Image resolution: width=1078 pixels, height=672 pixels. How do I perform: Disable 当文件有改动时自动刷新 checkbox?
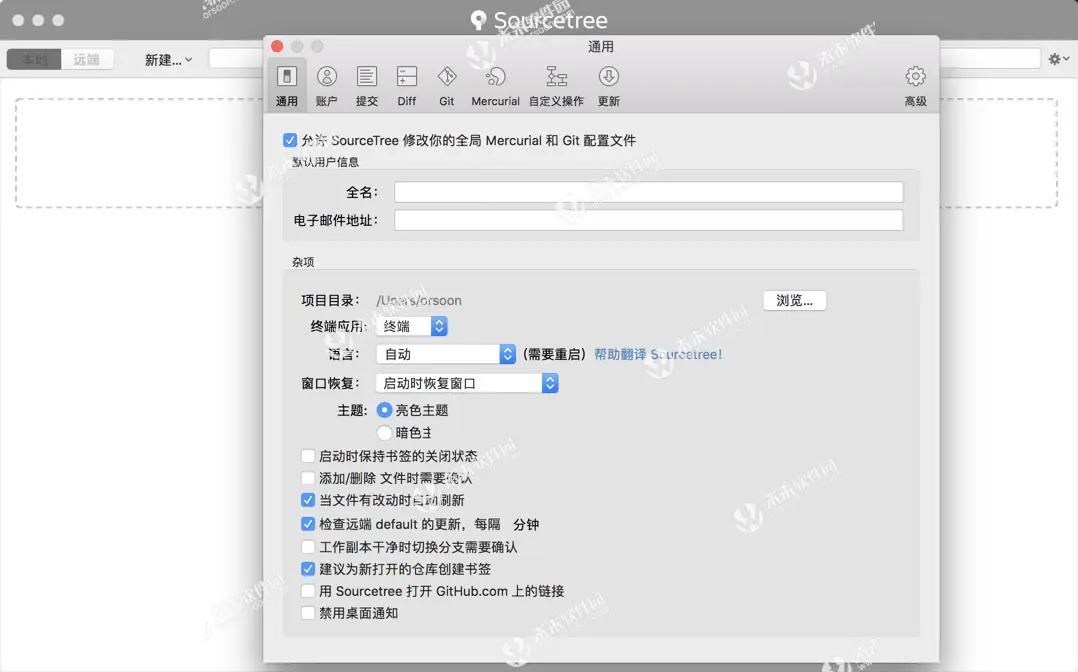point(308,500)
